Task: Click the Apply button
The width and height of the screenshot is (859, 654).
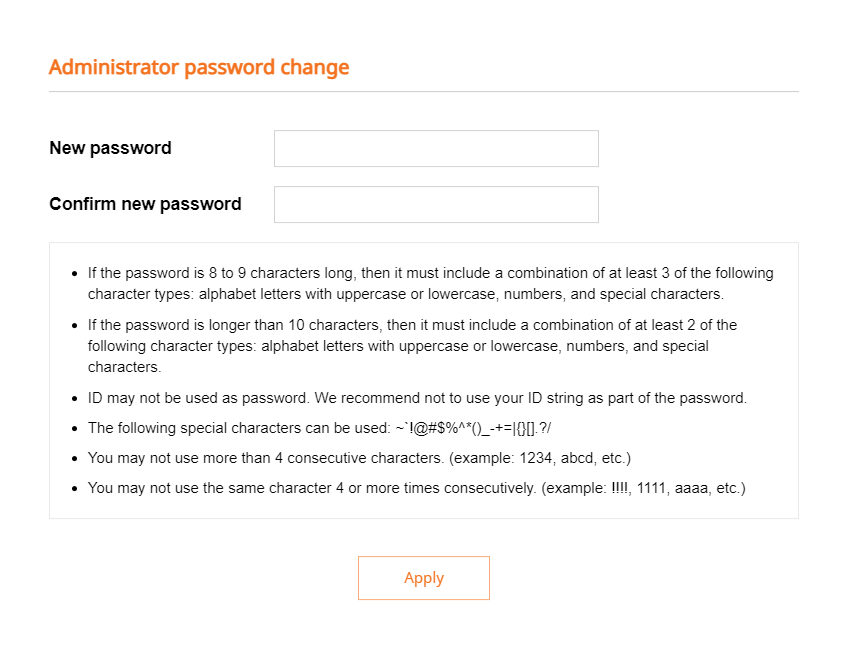Action: pyautogui.click(x=423, y=578)
